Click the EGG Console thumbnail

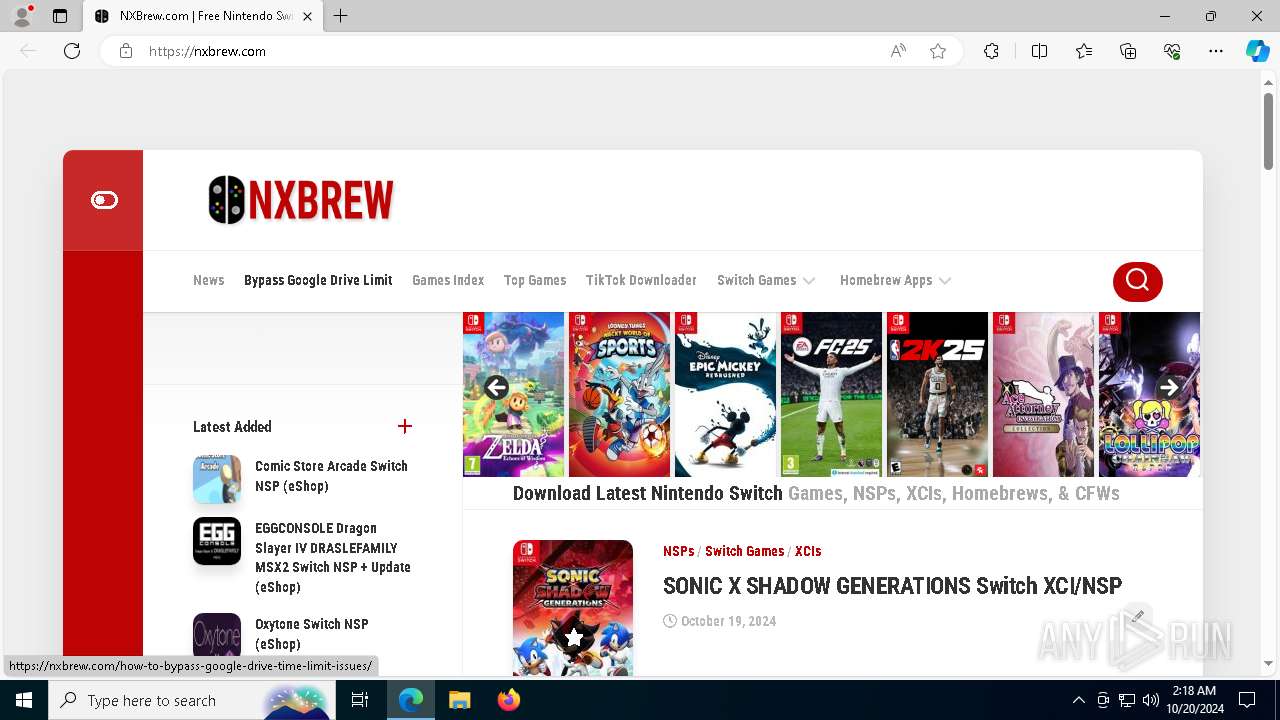pos(217,541)
